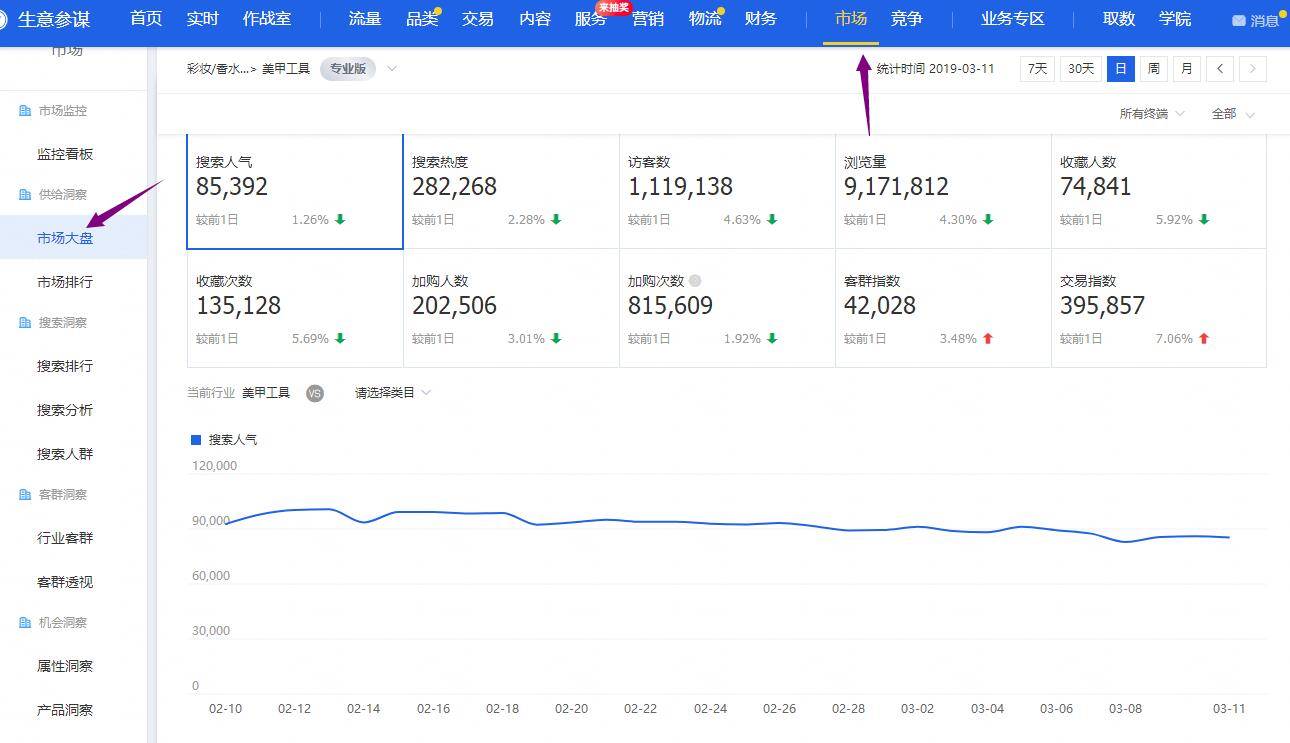Viewport: 1290px width, 743px height.
Task: Click the 专业版 badge
Action: tap(348, 69)
